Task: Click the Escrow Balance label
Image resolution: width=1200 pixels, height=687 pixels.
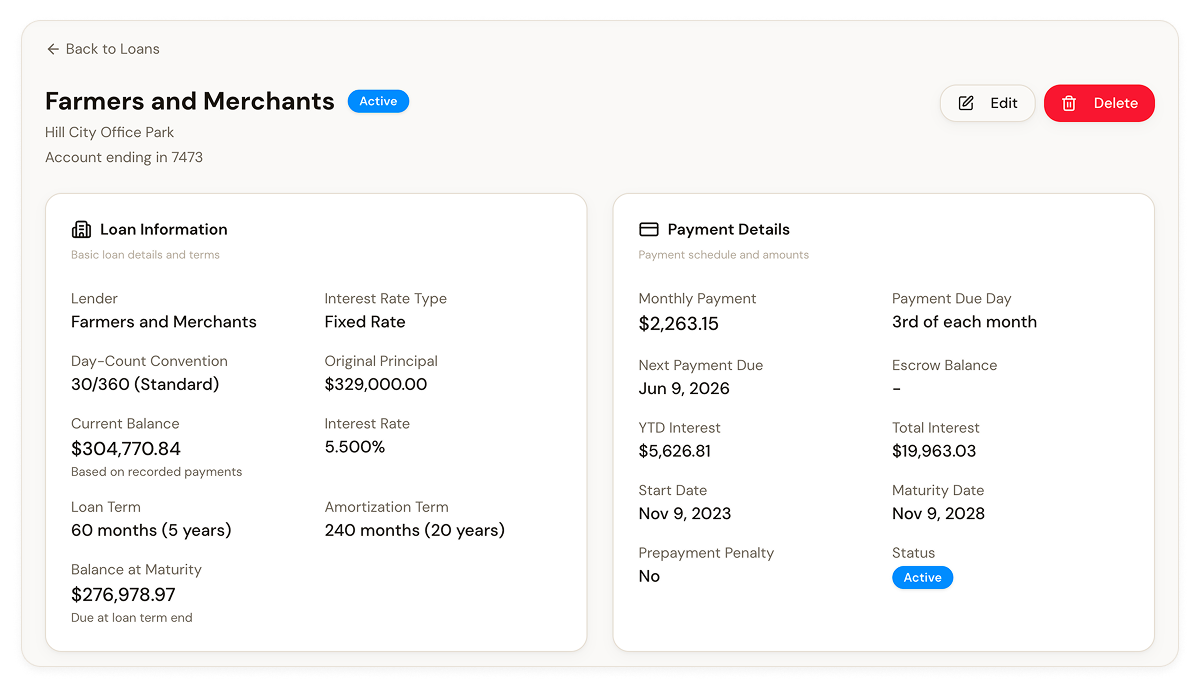Action: click(x=945, y=365)
